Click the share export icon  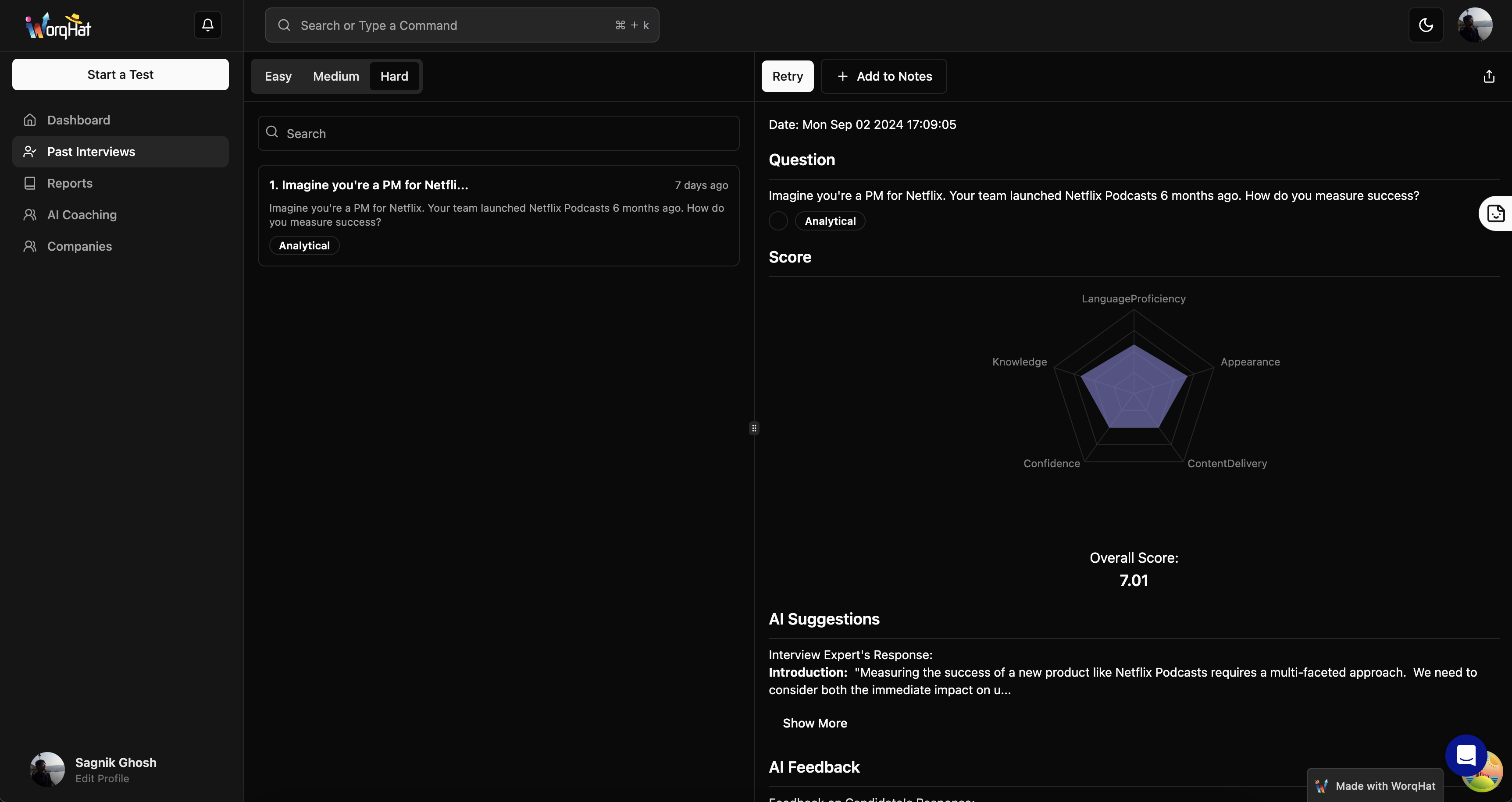[1488, 76]
